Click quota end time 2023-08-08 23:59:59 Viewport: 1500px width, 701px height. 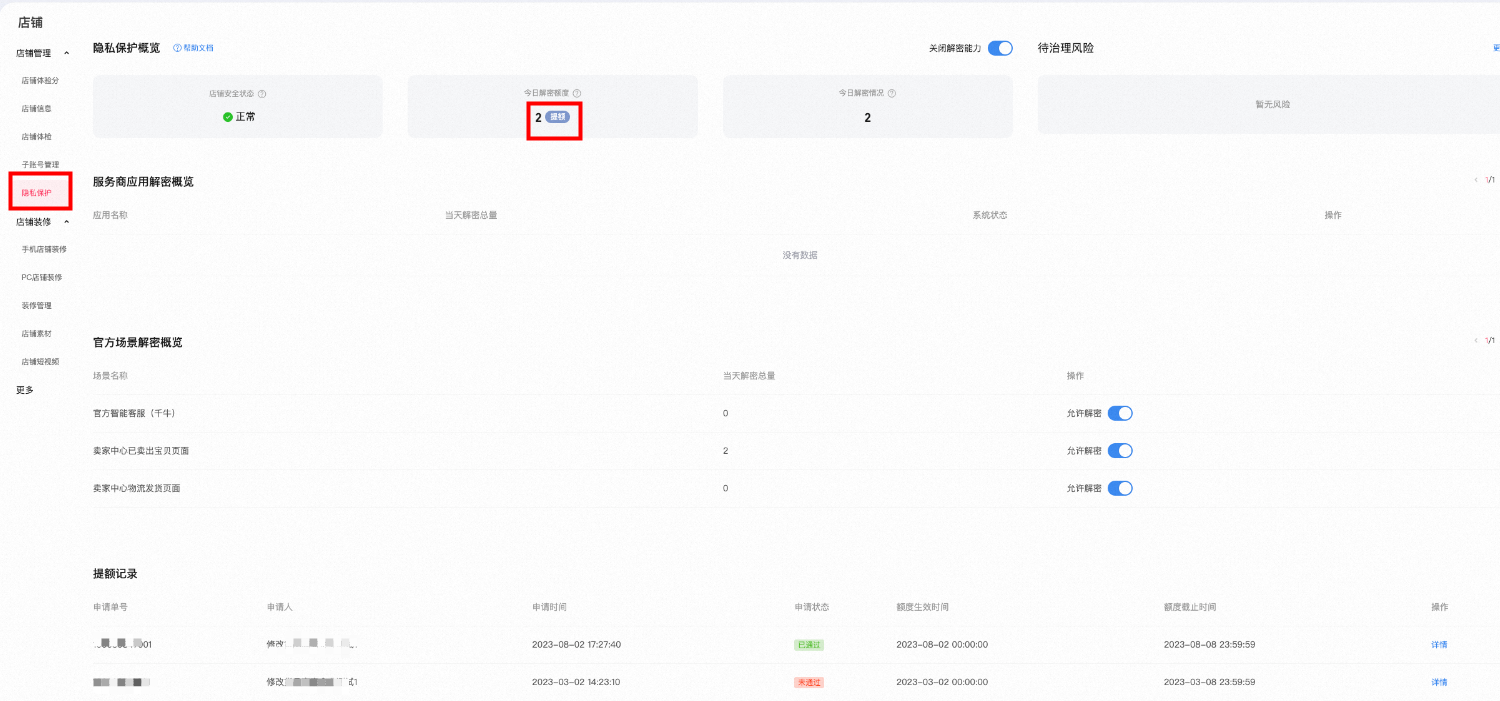click(x=1209, y=645)
